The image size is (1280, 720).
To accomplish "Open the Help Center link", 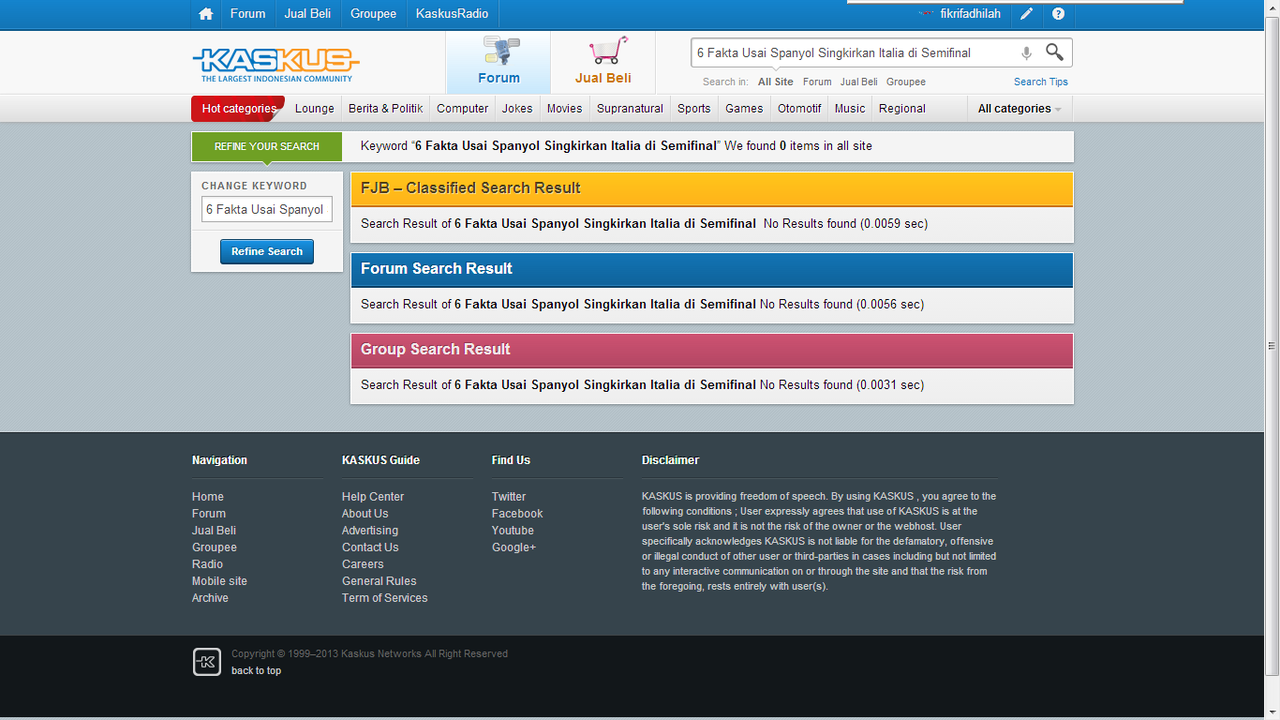I will pos(373,497).
